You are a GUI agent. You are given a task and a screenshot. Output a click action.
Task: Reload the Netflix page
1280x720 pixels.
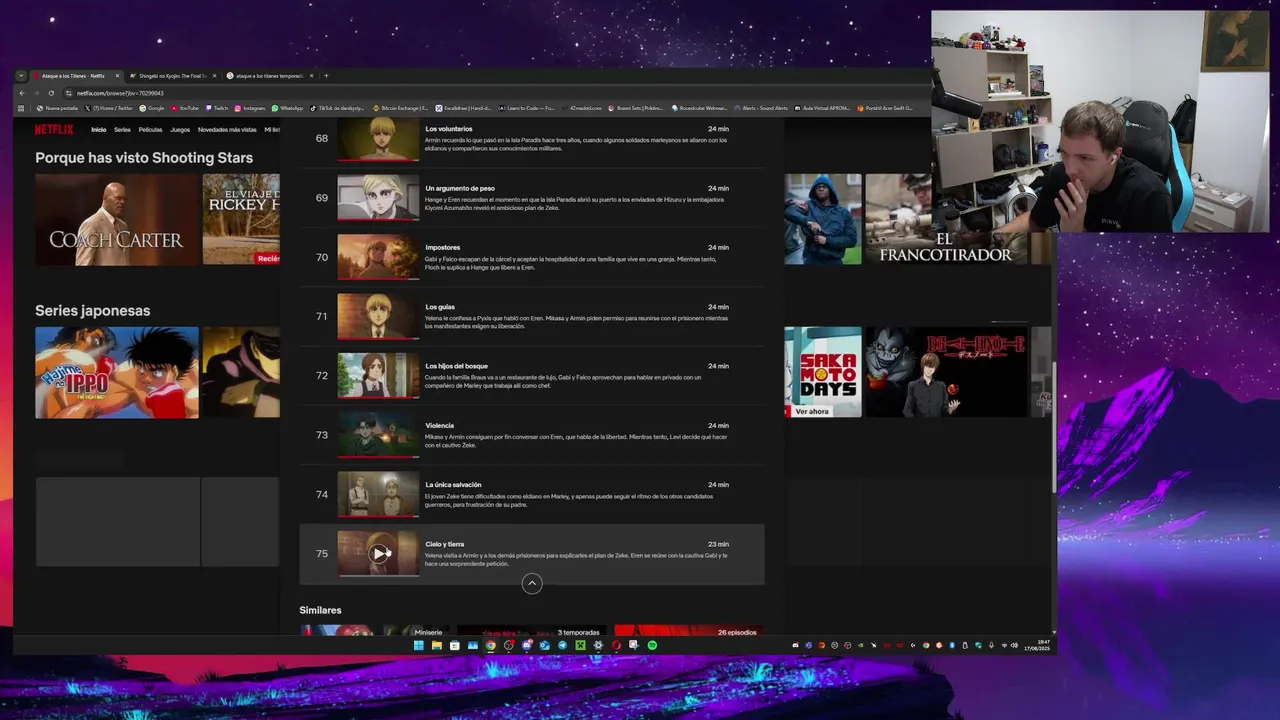[51, 93]
